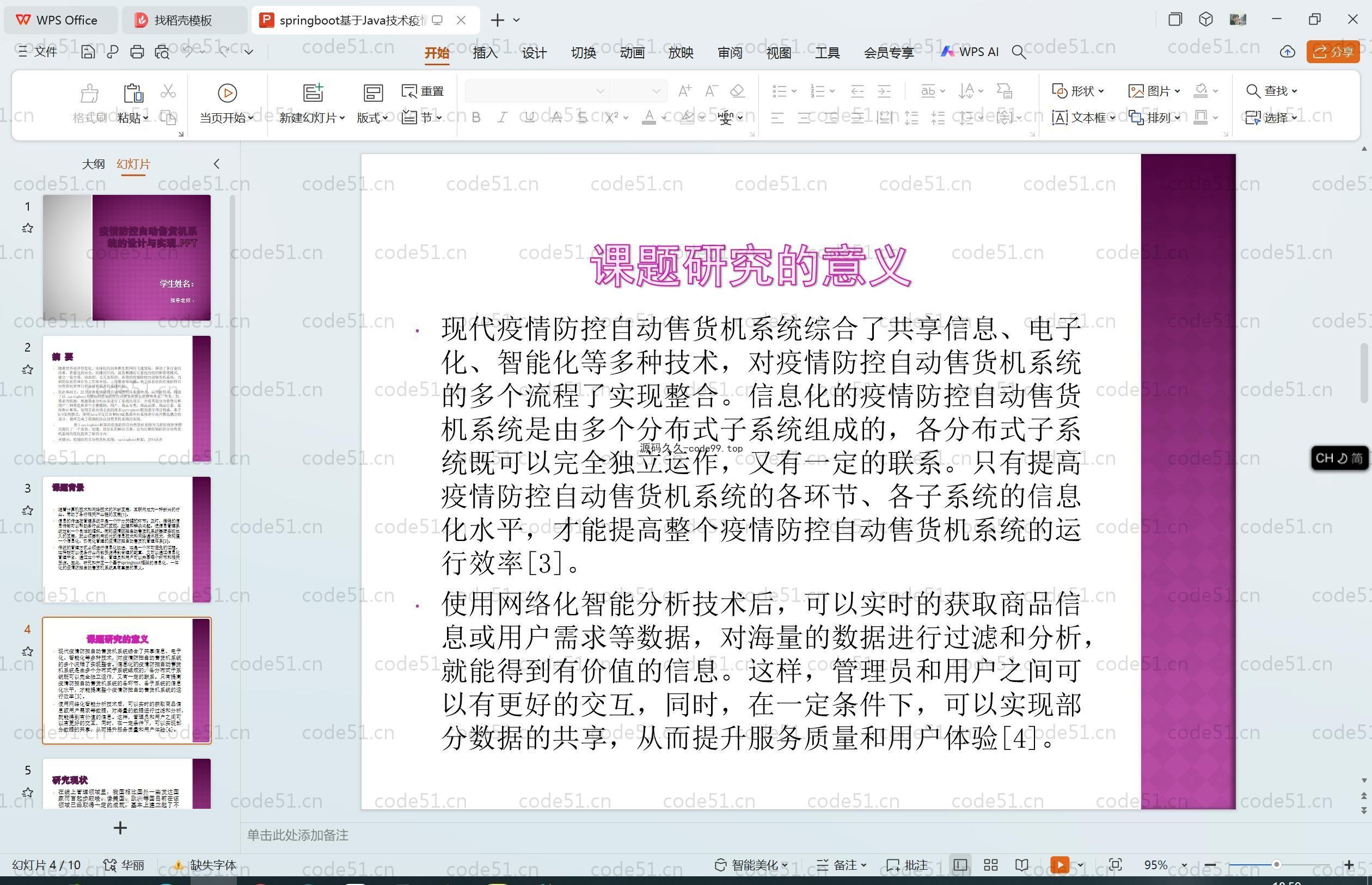The height and width of the screenshot is (885, 1372).
Task: Click the Comments (批注) button
Action: (x=907, y=865)
